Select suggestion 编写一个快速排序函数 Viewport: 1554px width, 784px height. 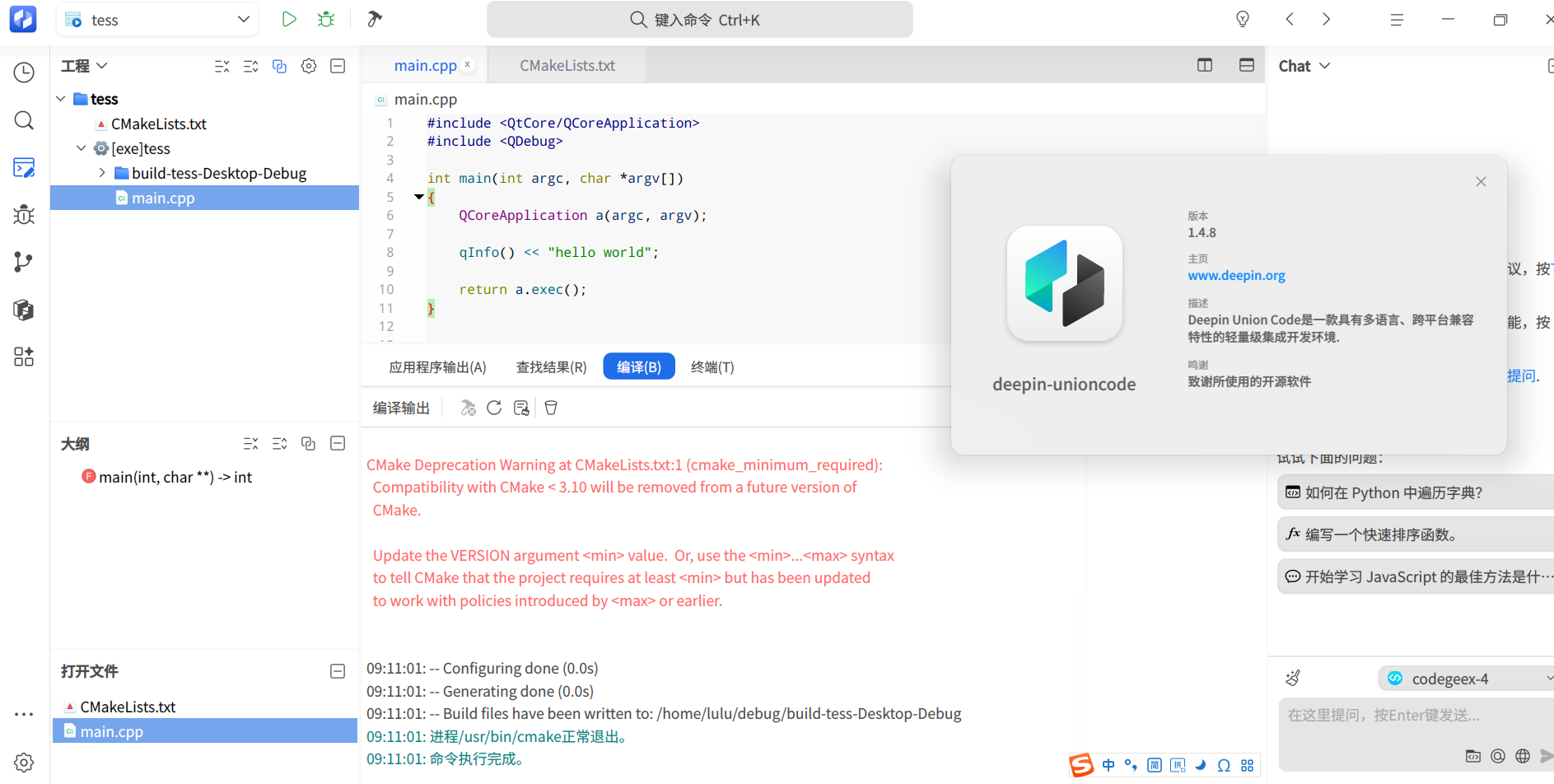point(1416,534)
